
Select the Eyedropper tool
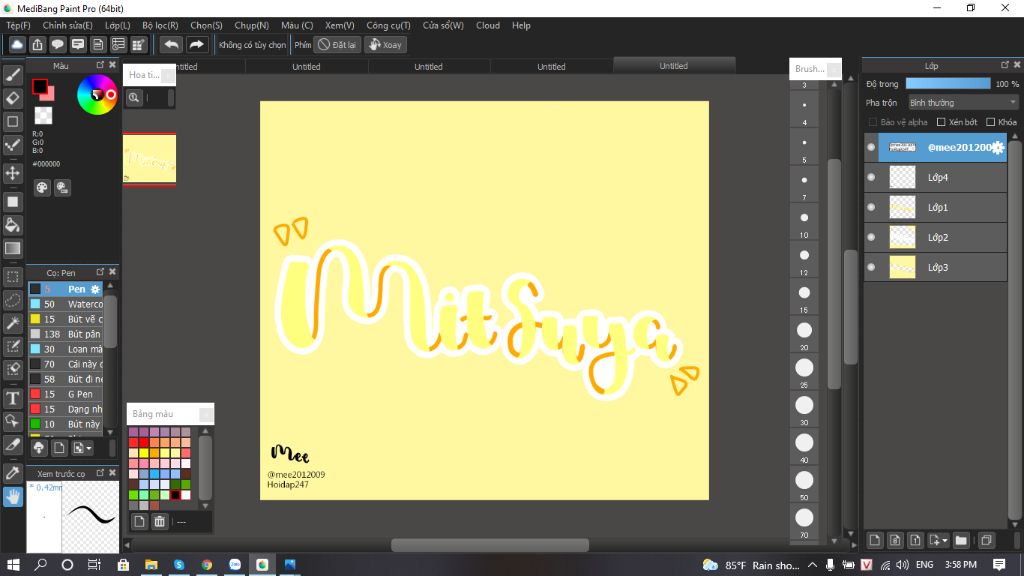12,473
